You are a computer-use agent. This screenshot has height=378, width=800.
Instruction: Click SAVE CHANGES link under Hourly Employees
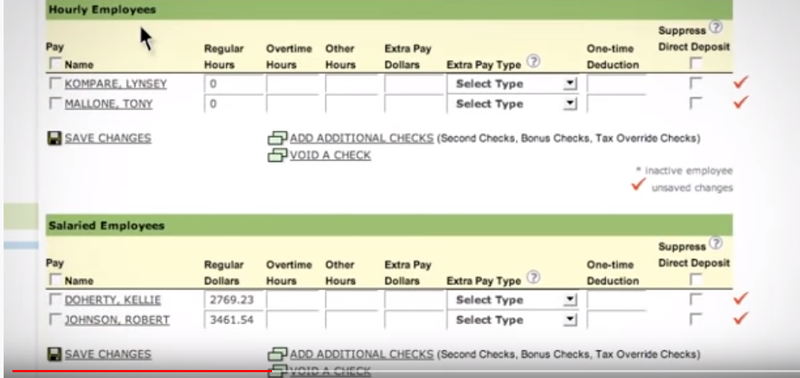point(108,138)
